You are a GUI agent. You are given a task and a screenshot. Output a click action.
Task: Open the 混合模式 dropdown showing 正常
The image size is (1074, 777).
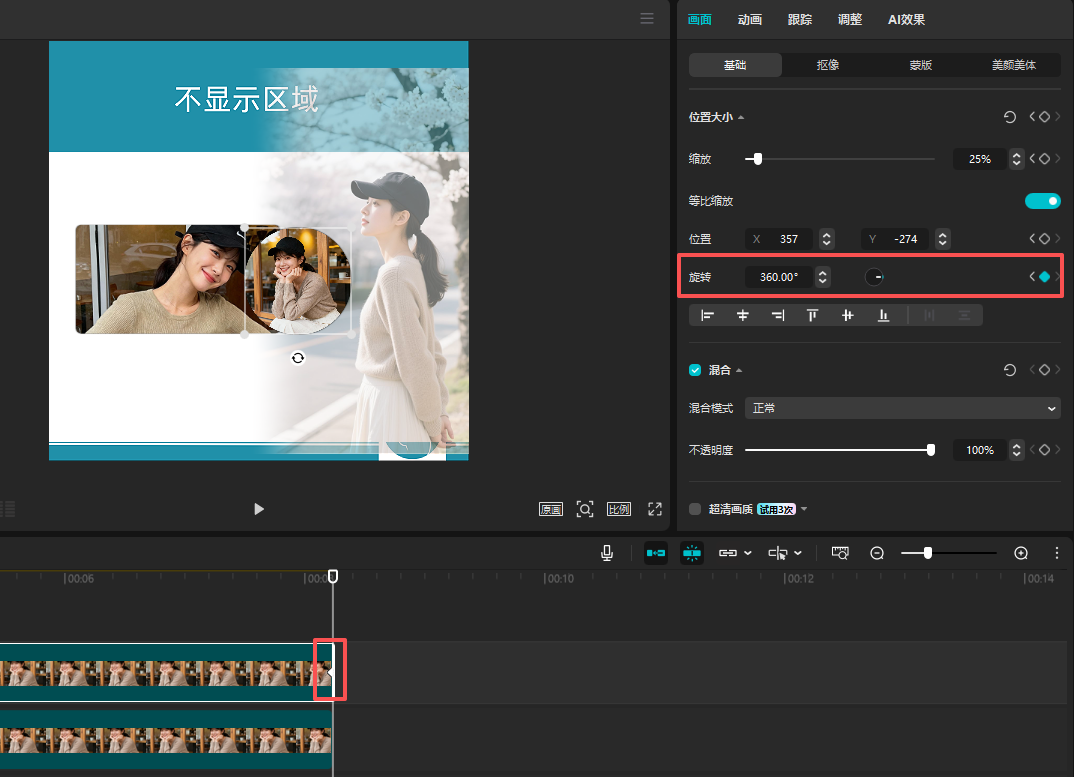point(902,408)
